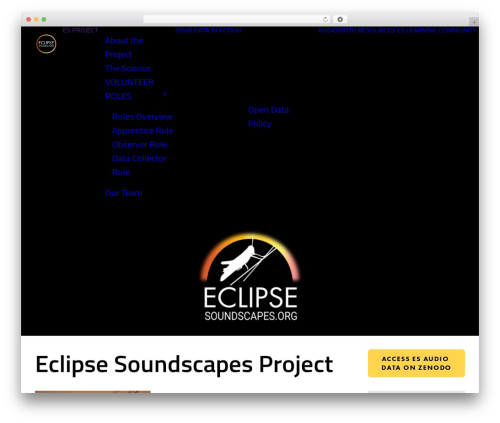Click the large Eclipse Soundscapes.org logo
The width and height of the screenshot is (500, 423).
(x=250, y=277)
